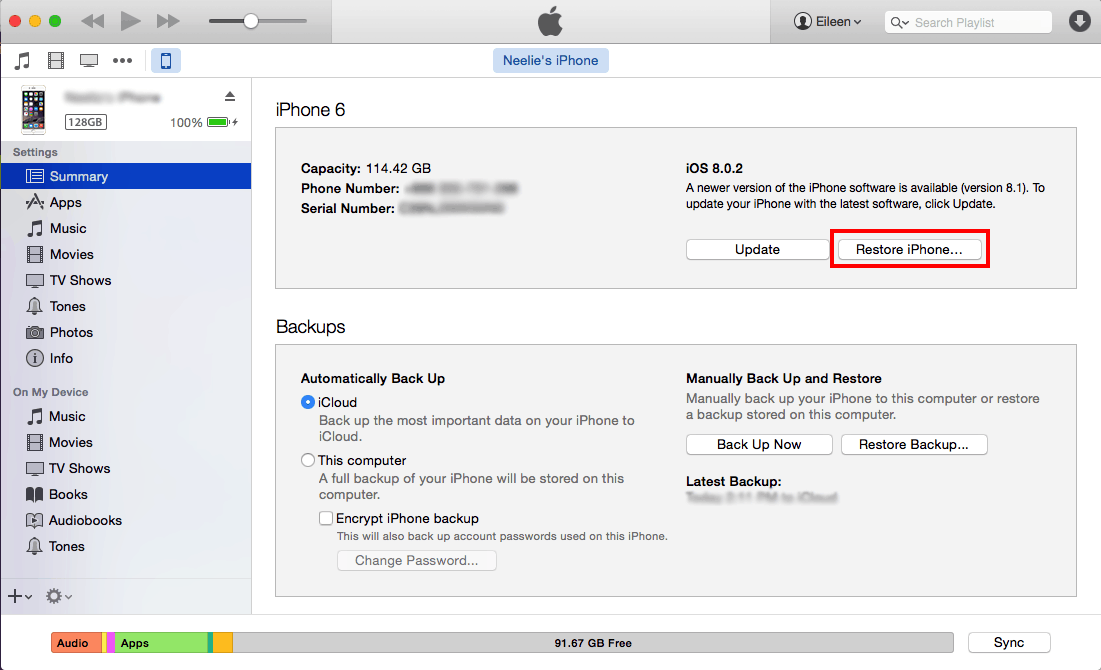
Task: Open the Movies library film icon in toolbar
Action: click(55, 60)
